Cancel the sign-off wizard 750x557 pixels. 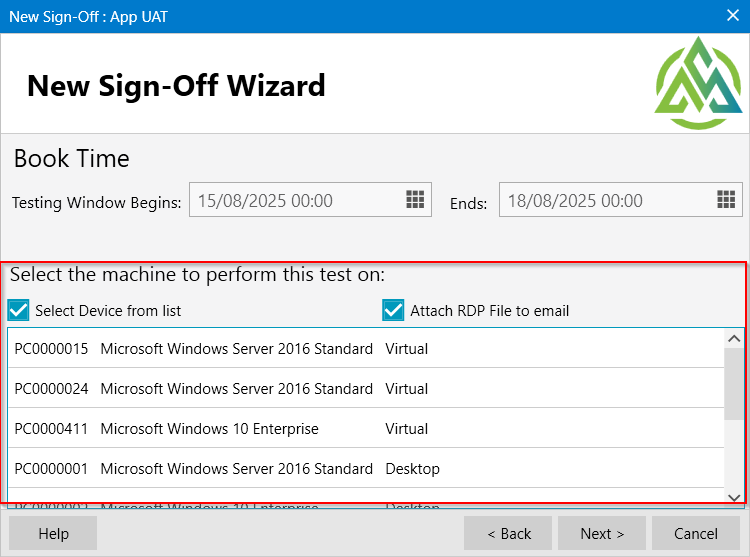pos(696,533)
